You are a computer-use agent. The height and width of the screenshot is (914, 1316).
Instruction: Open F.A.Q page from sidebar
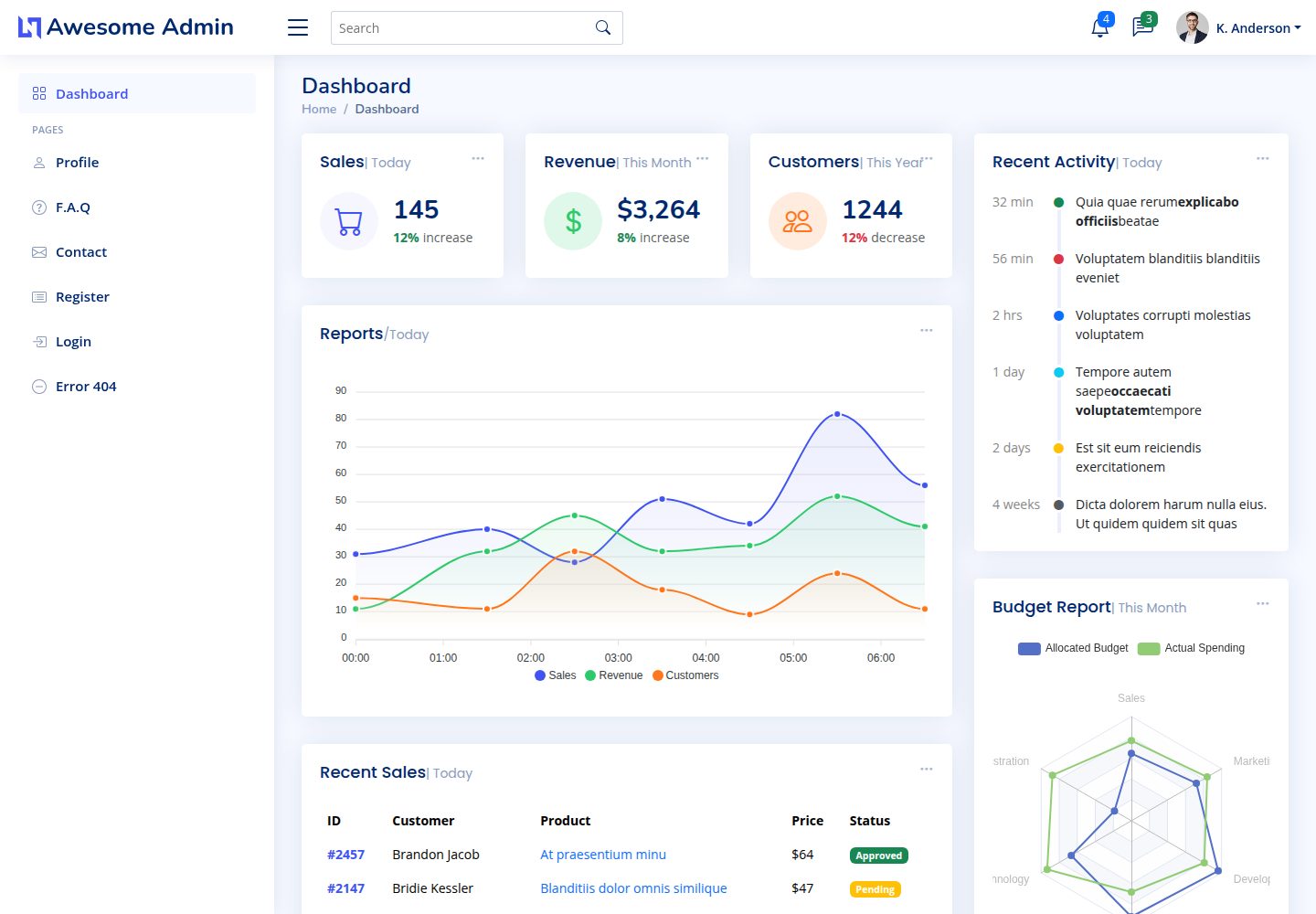(137, 207)
